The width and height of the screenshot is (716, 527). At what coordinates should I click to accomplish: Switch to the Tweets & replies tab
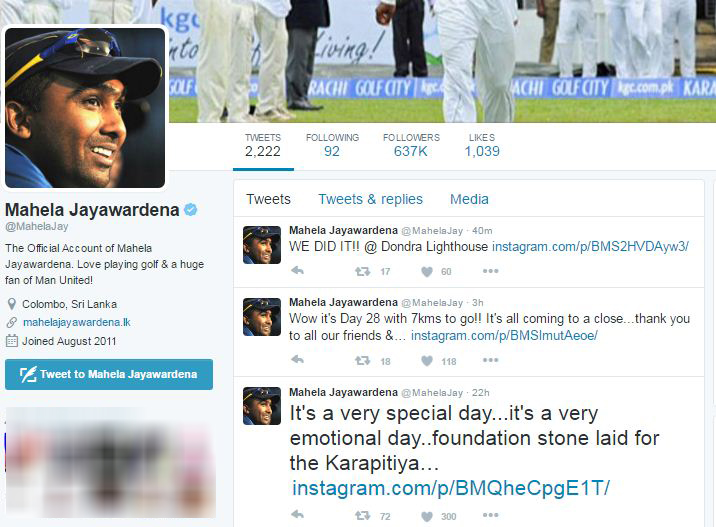[370, 199]
